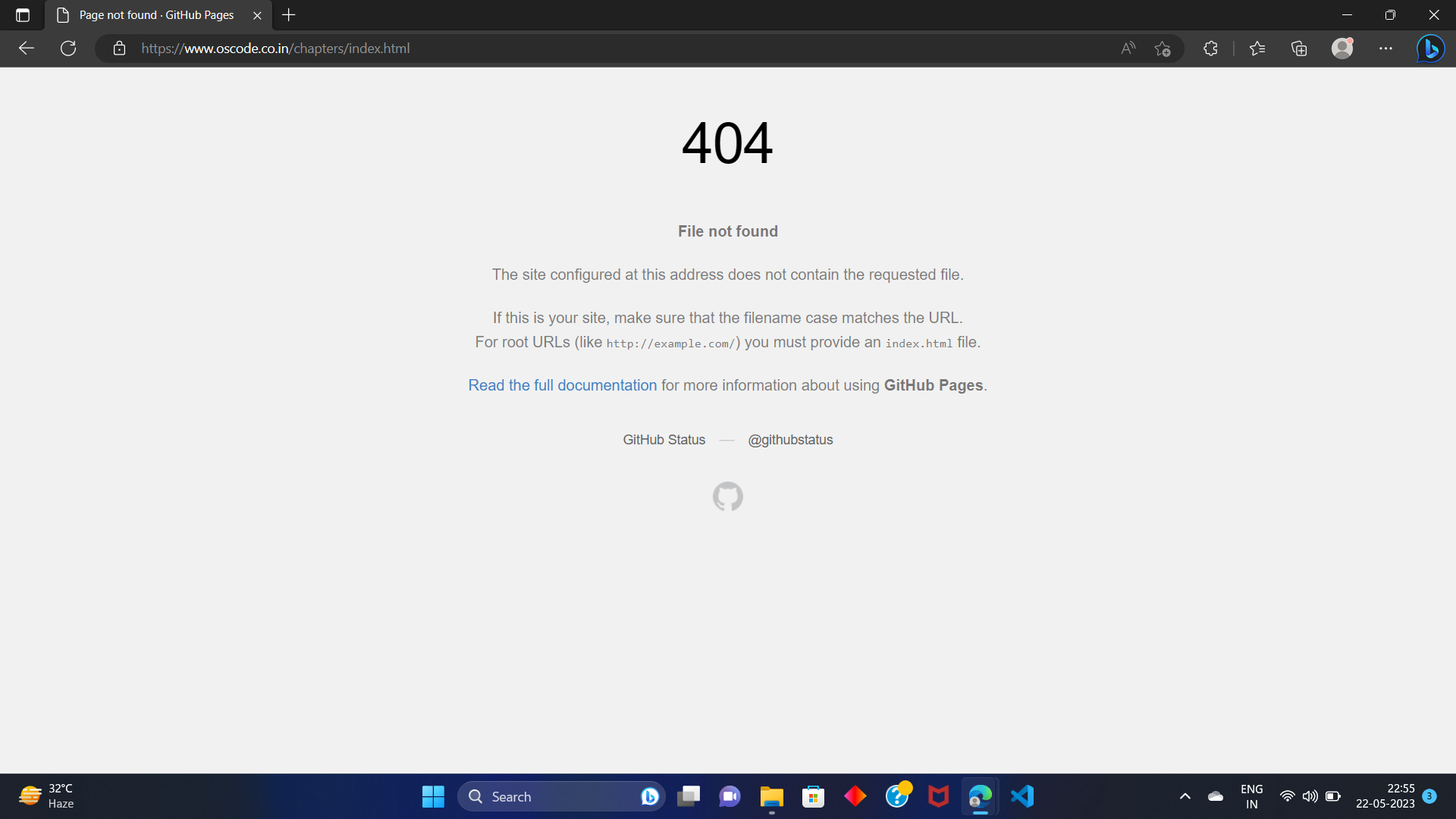Open the tab actions menu
The width and height of the screenshot is (1456, 819).
click(x=22, y=14)
